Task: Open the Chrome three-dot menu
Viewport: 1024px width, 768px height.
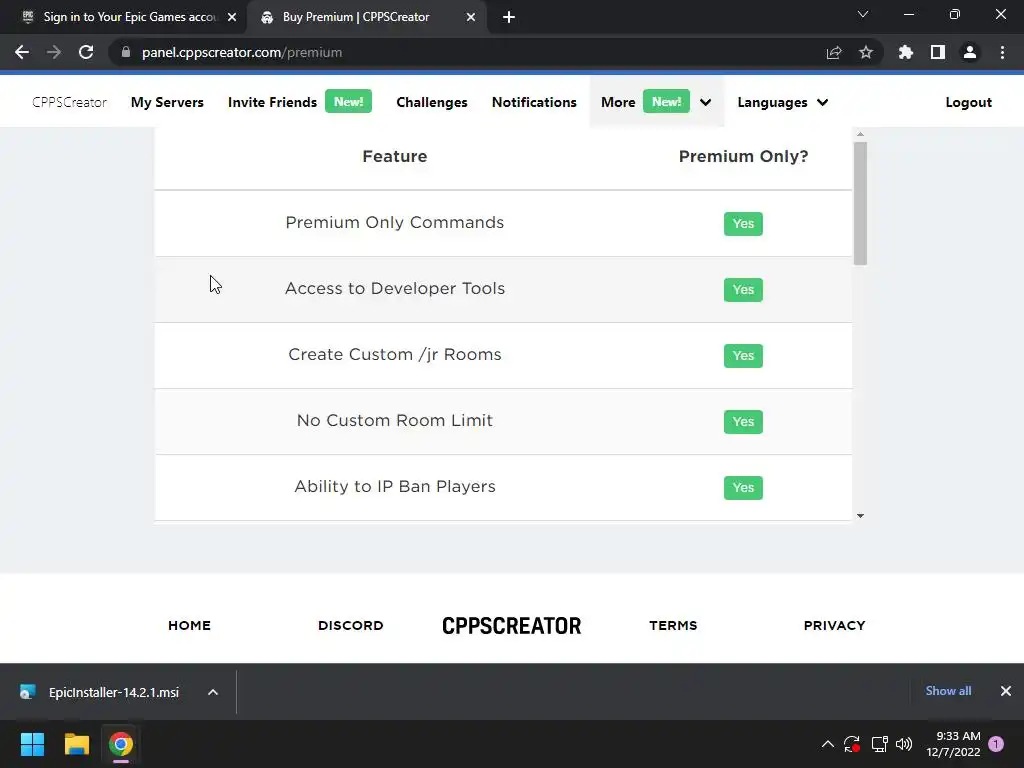Action: (x=1002, y=52)
